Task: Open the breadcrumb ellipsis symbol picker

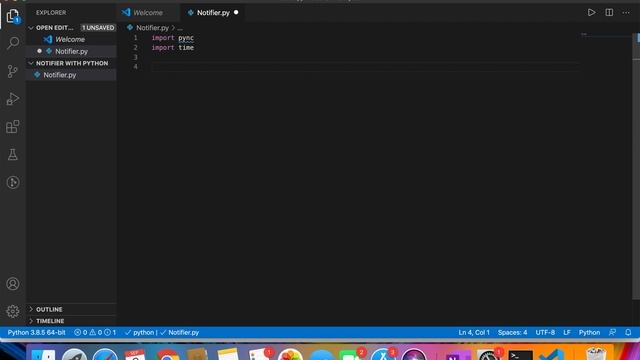Action: coord(180,28)
